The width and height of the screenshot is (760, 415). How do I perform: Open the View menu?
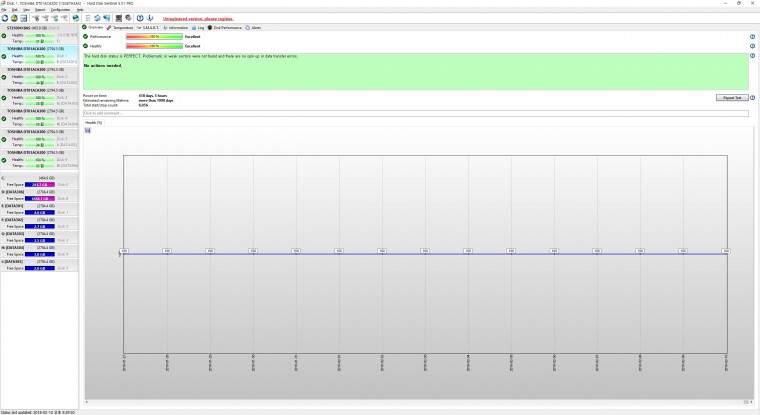[27, 10]
